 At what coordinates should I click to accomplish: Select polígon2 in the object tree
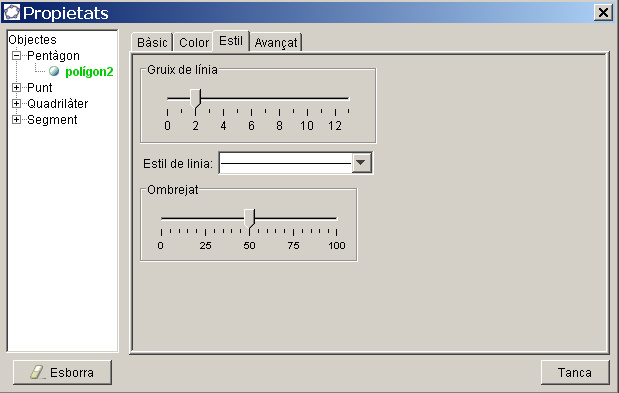click(89, 71)
